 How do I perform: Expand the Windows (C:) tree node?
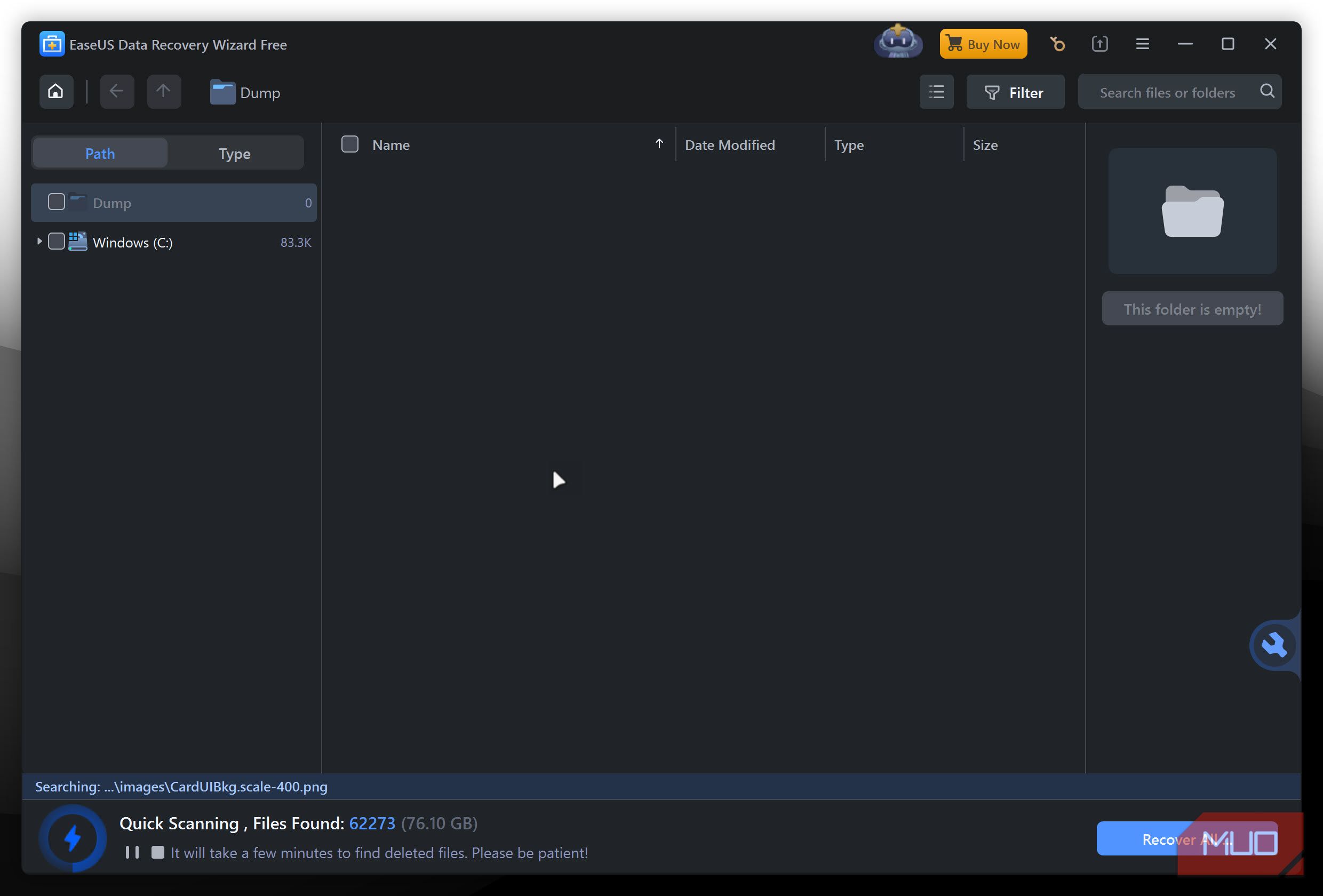click(x=39, y=242)
